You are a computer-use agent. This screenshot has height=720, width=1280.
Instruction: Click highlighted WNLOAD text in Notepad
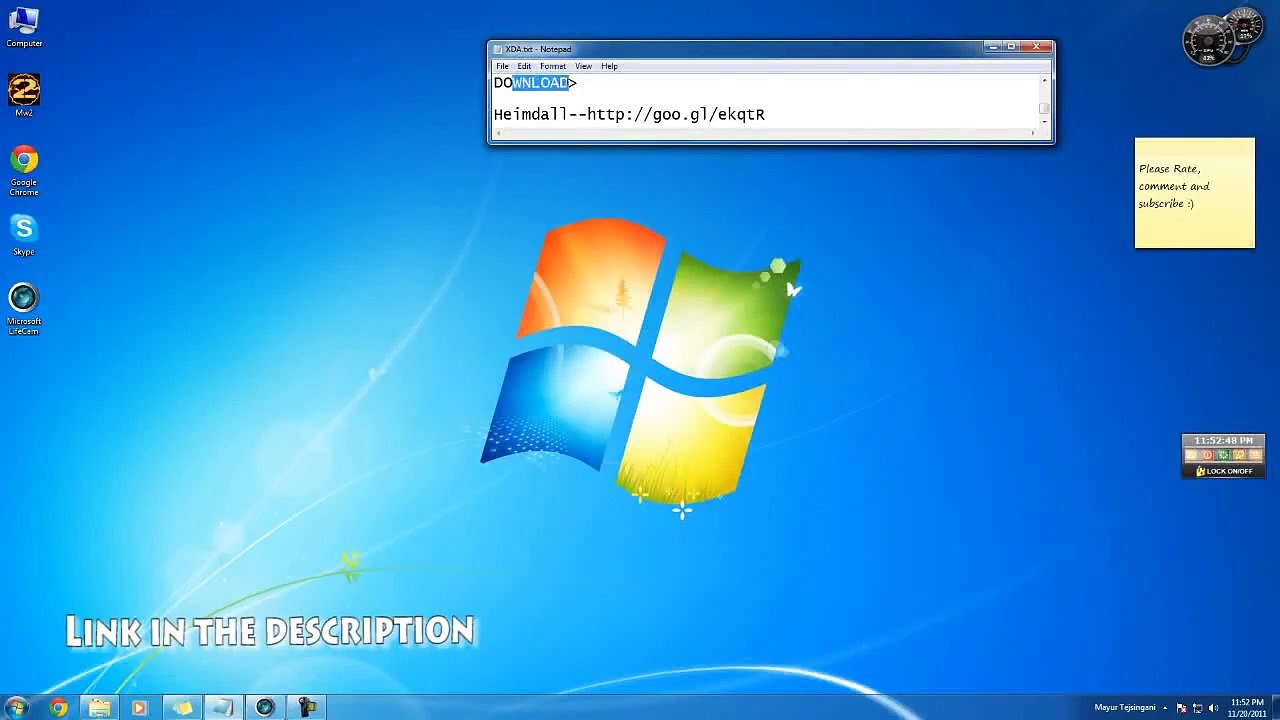tap(540, 83)
